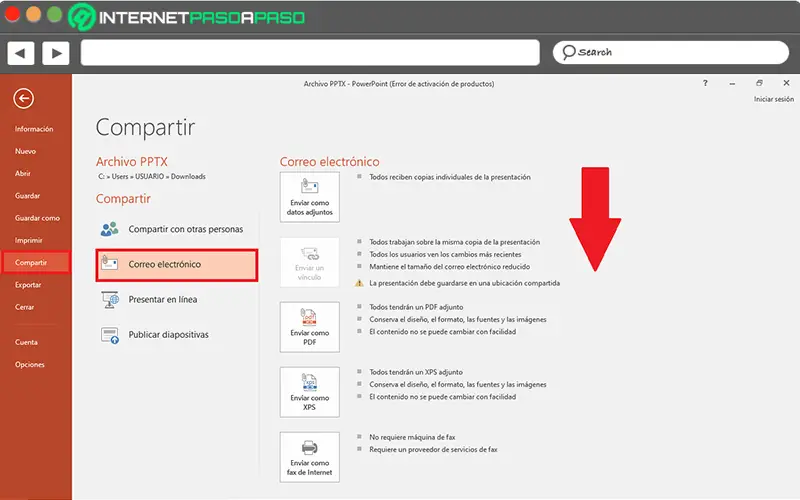Click Iniciar sesión link
800x500 pixels.
pos(774,99)
